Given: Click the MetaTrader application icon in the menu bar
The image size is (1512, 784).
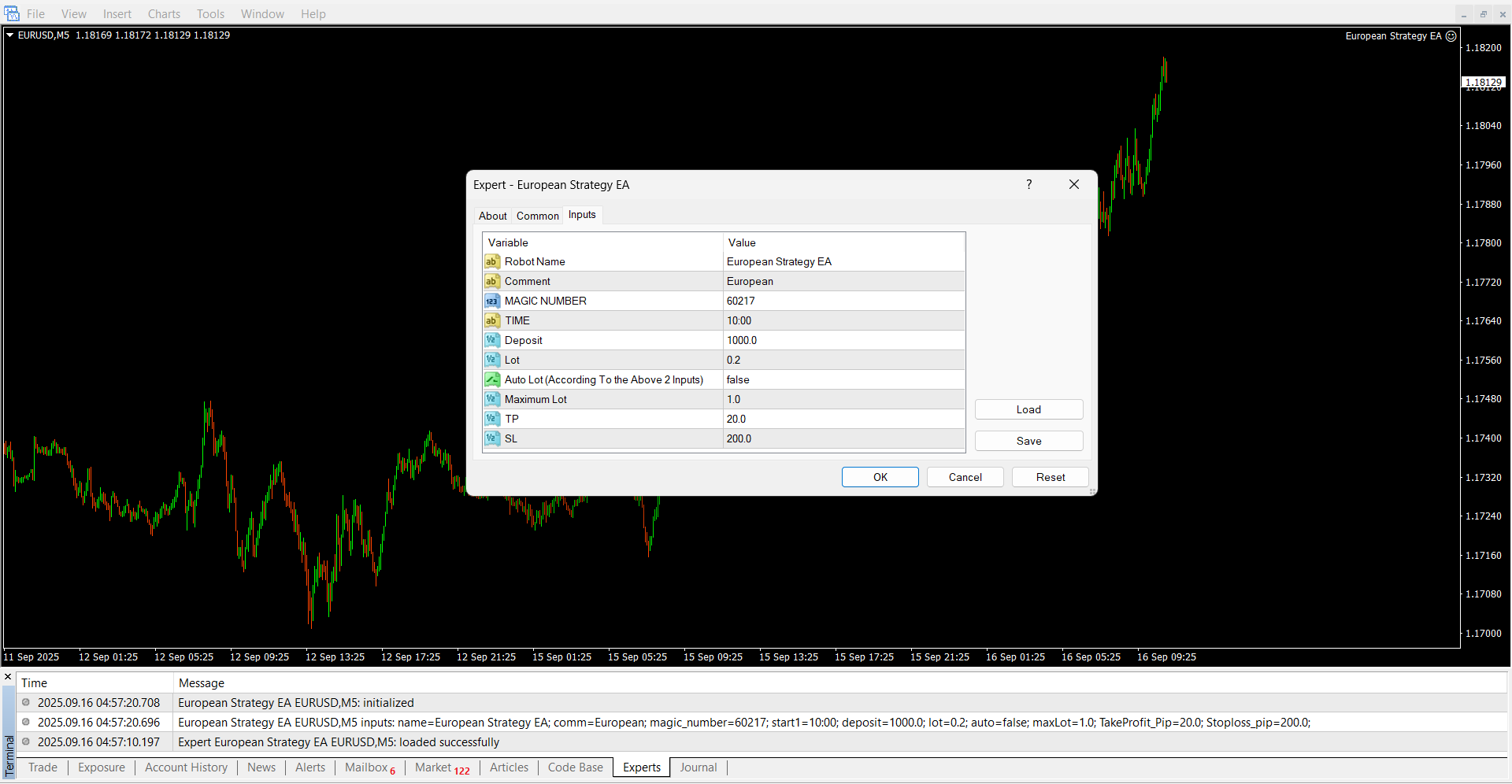Looking at the screenshot, I should [12, 13].
